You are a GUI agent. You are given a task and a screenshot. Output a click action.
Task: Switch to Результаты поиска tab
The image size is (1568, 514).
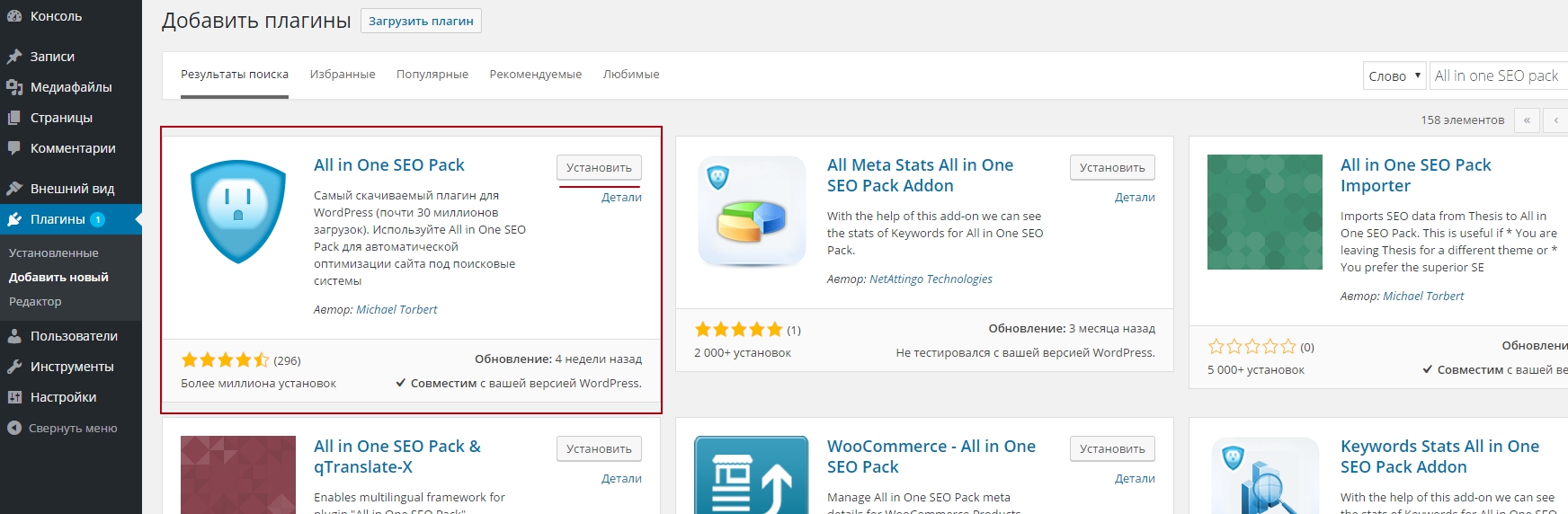[x=235, y=75]
